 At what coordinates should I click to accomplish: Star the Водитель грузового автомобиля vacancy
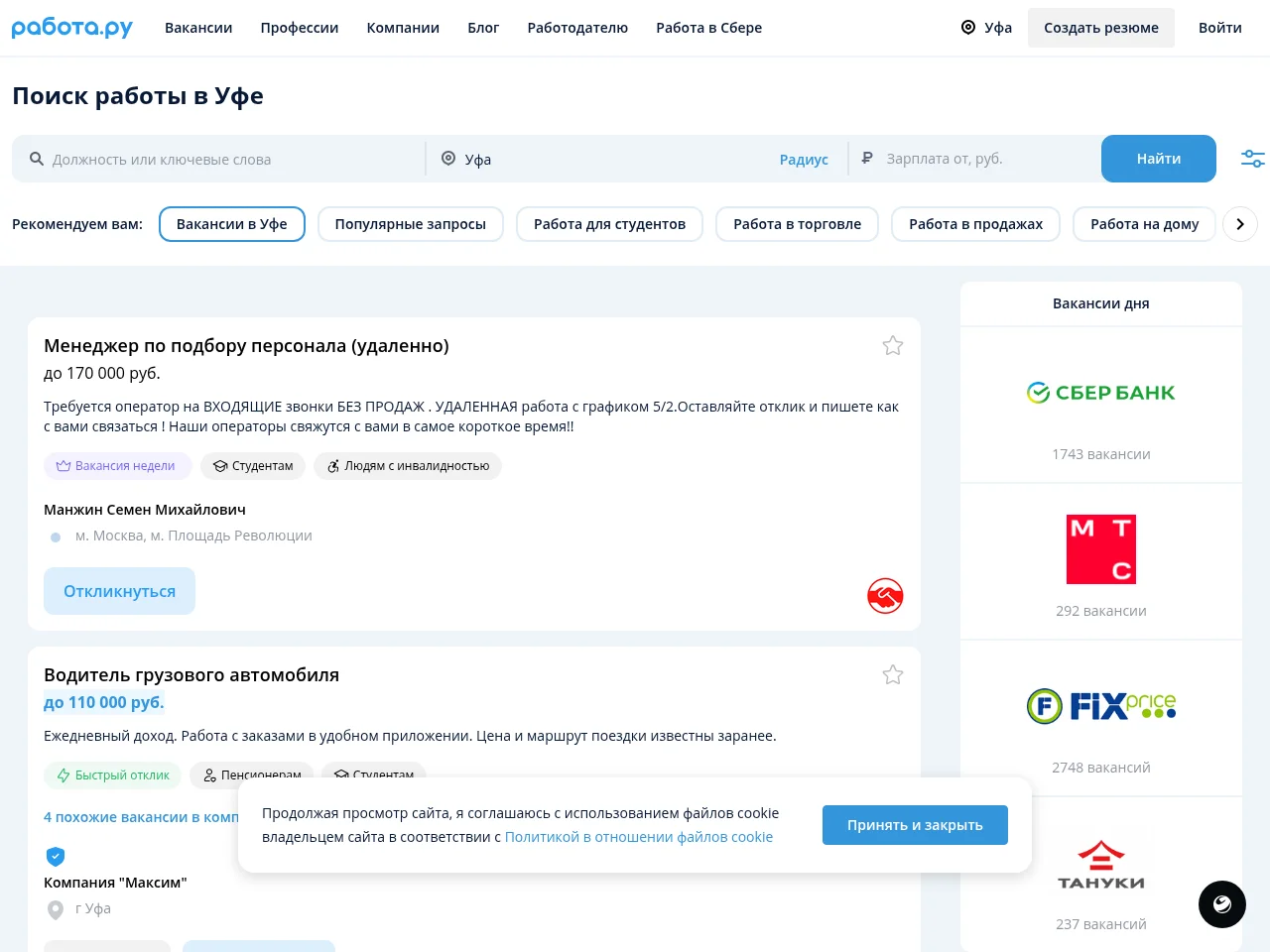point(893,674)
